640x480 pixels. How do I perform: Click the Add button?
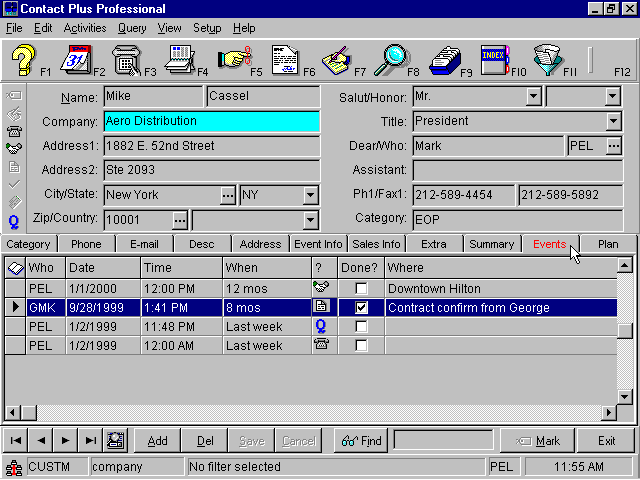click(x=157, y=441)
